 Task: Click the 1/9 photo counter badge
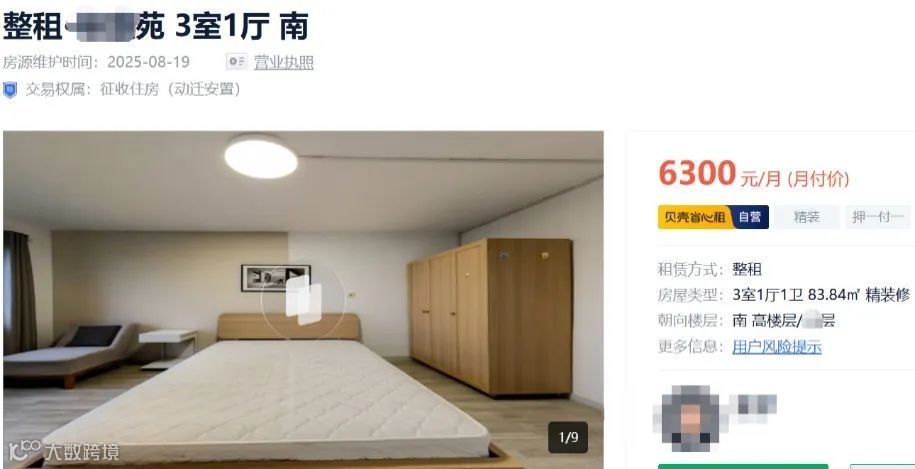(568, 437)
